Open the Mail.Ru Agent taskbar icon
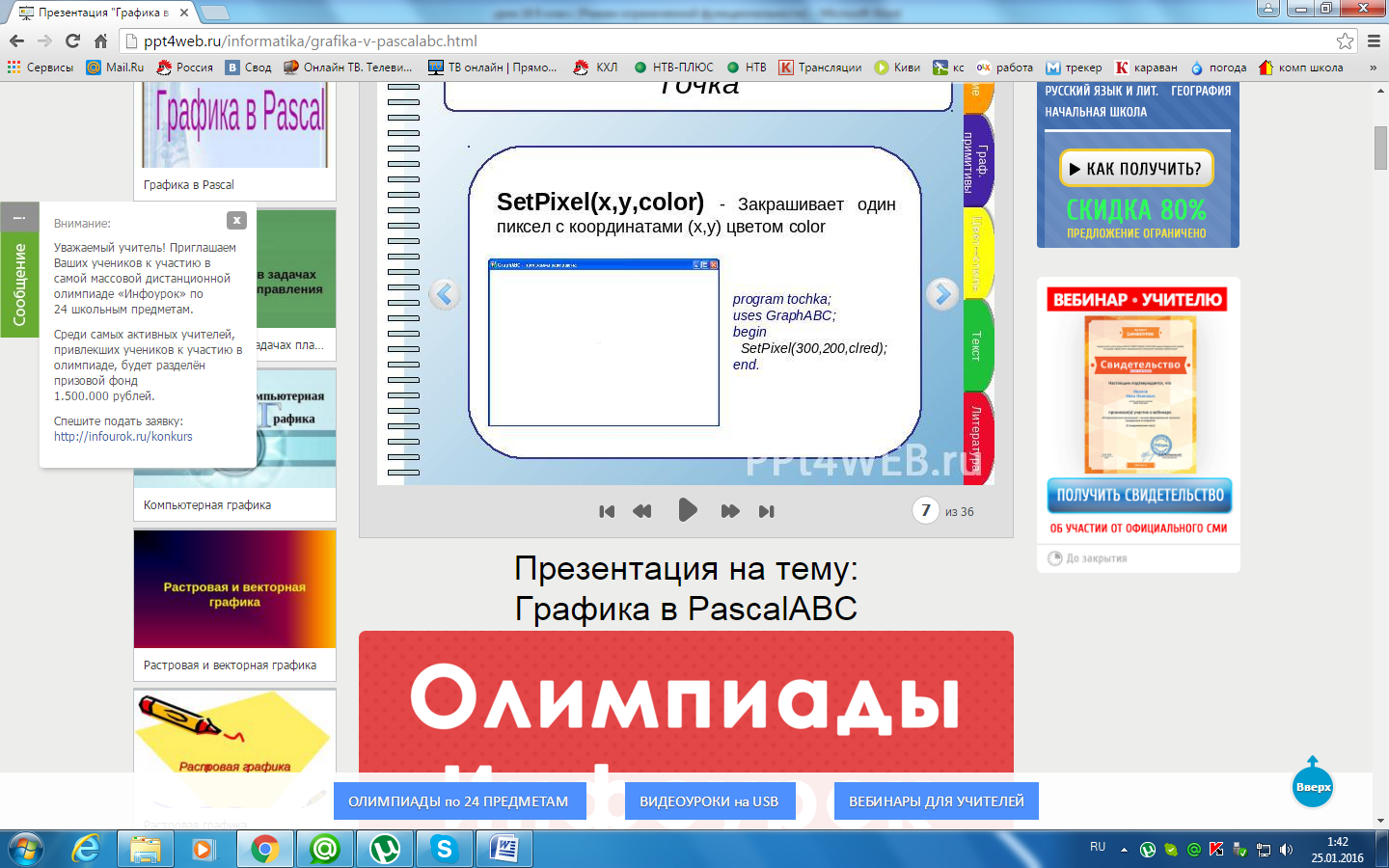 coord(325,849)
